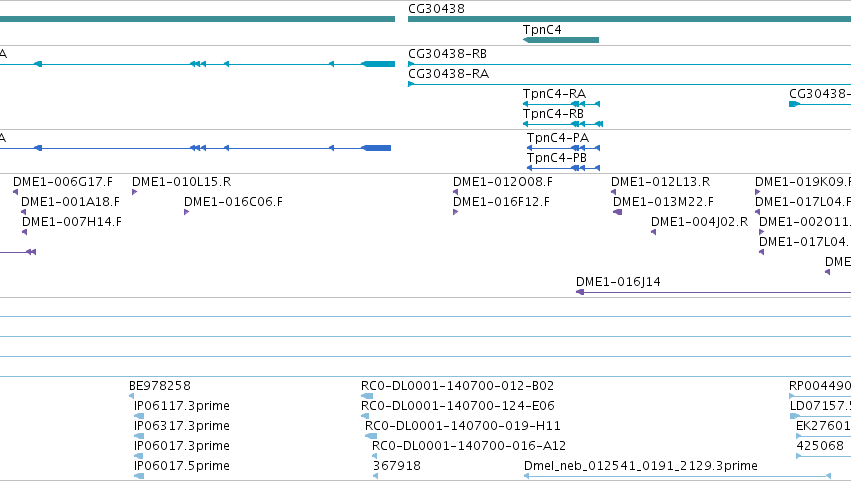Click arrow marker under 367918
Image resolution: width=851 pixels, height=481 pixels.
tap(375, 476)
